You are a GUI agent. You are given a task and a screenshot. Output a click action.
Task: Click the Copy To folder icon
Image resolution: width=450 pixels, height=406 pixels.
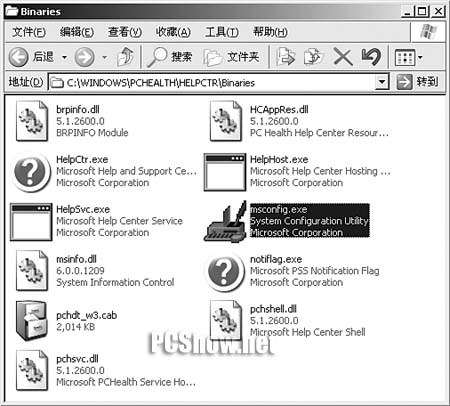pos(314,57)
